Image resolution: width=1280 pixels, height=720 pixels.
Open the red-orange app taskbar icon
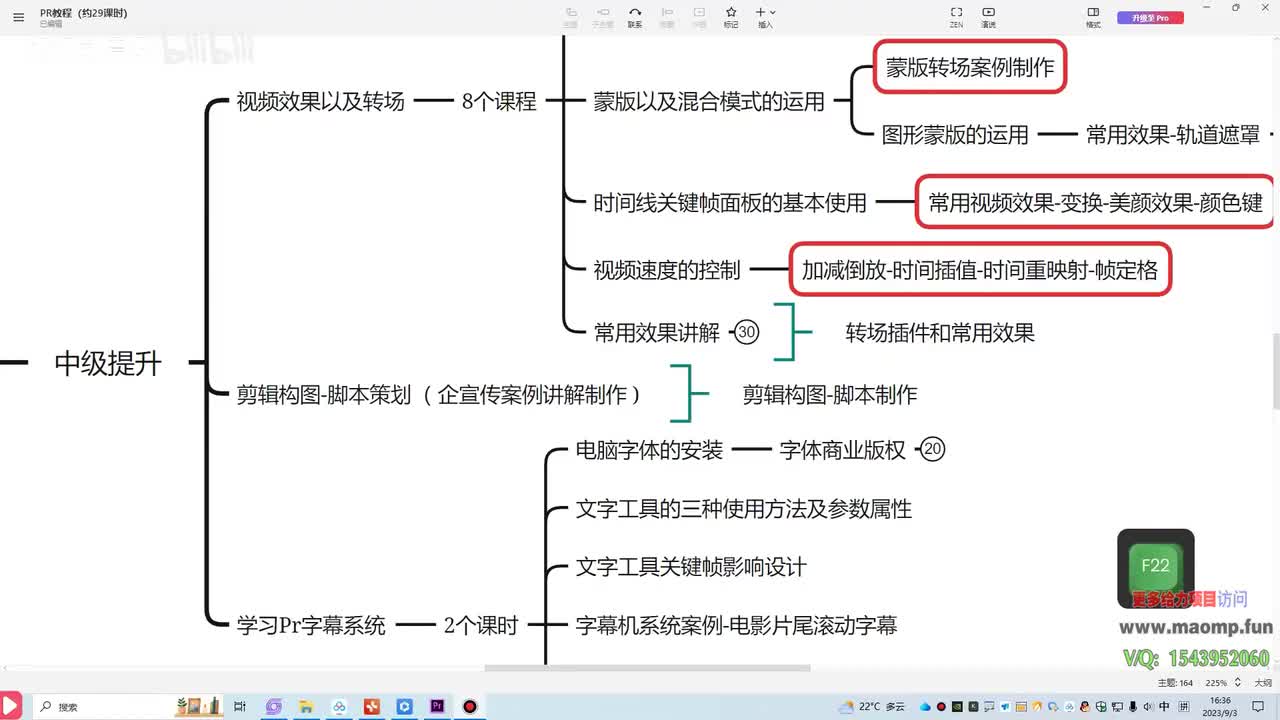[372, 706]
